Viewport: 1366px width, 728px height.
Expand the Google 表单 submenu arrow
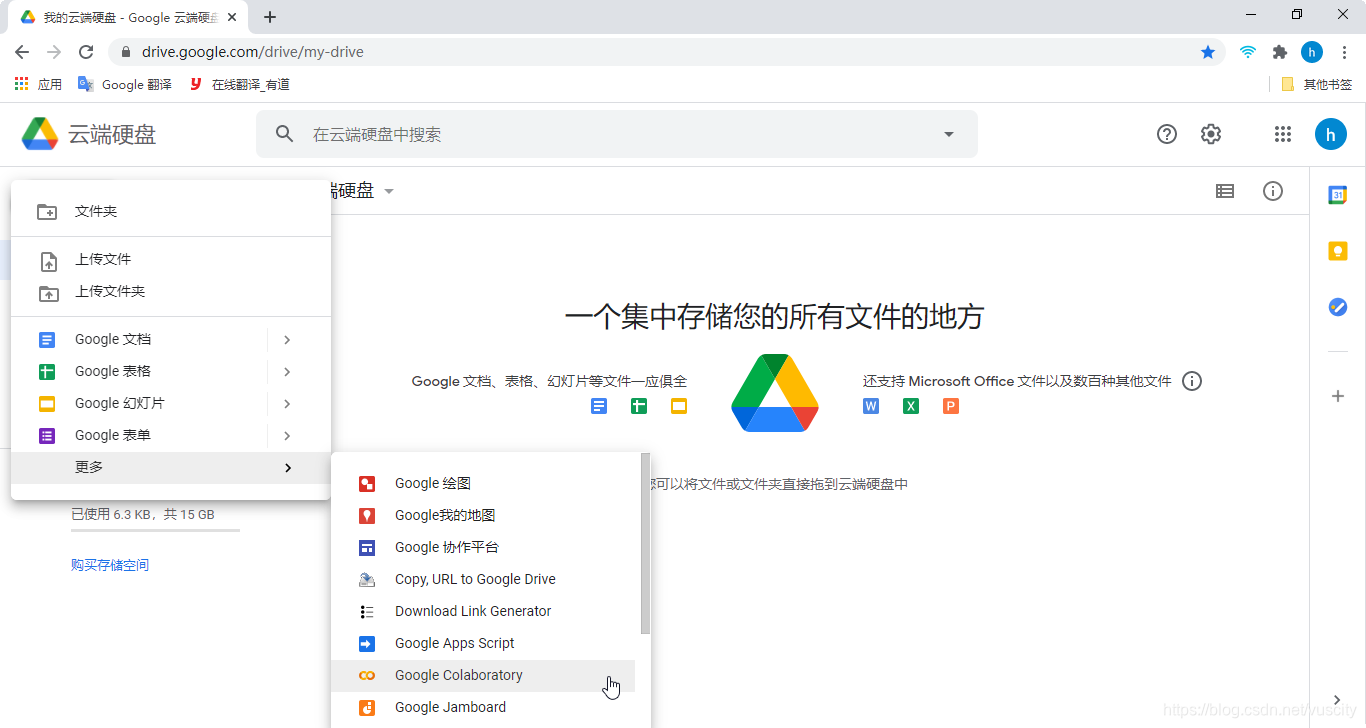coord(287,436)
